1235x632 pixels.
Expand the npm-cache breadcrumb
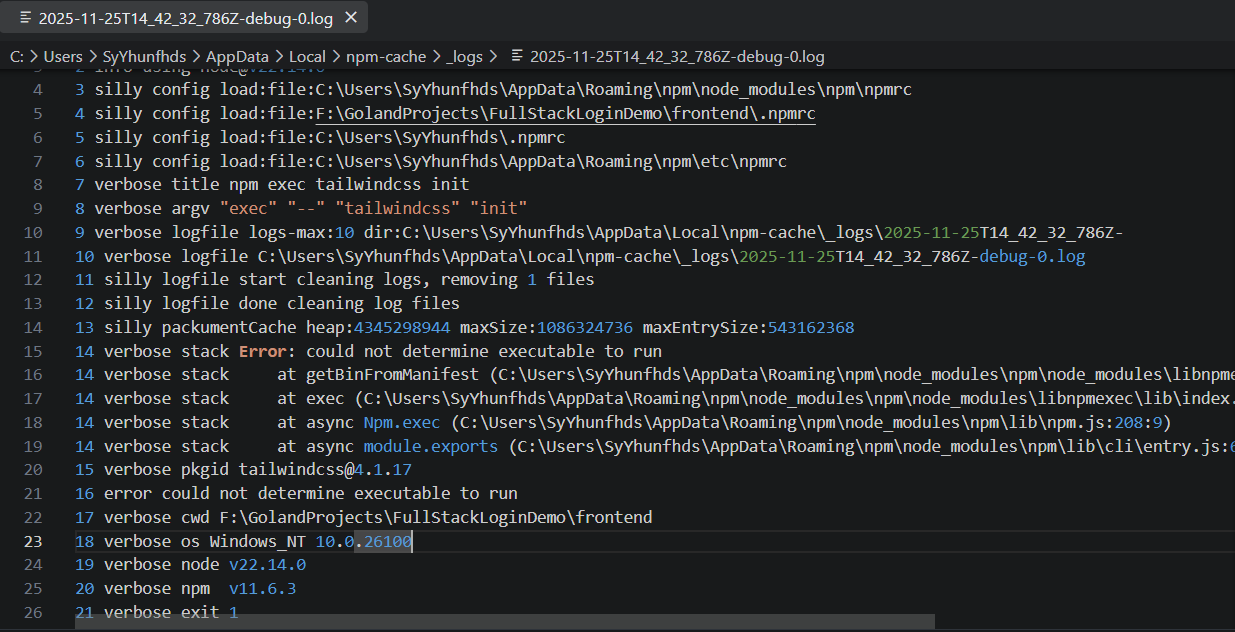pyautogui.click(x=385, y=57)
